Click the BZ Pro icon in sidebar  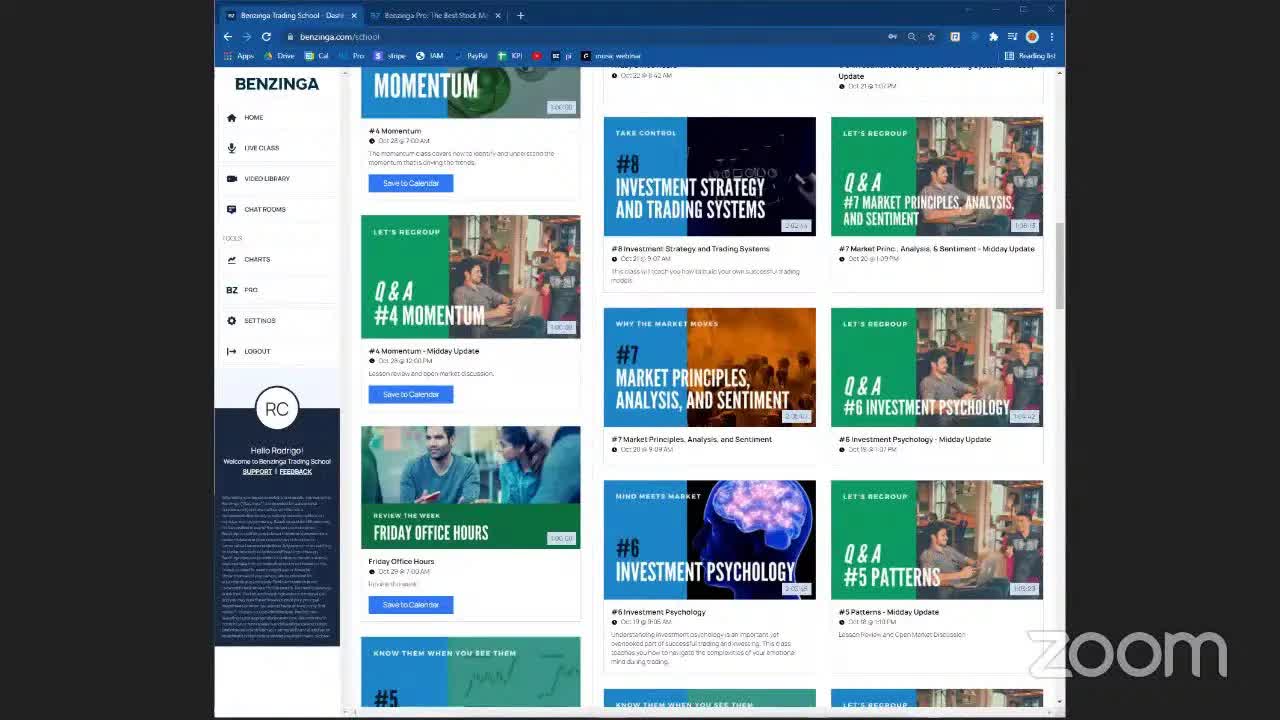point(232,290)
